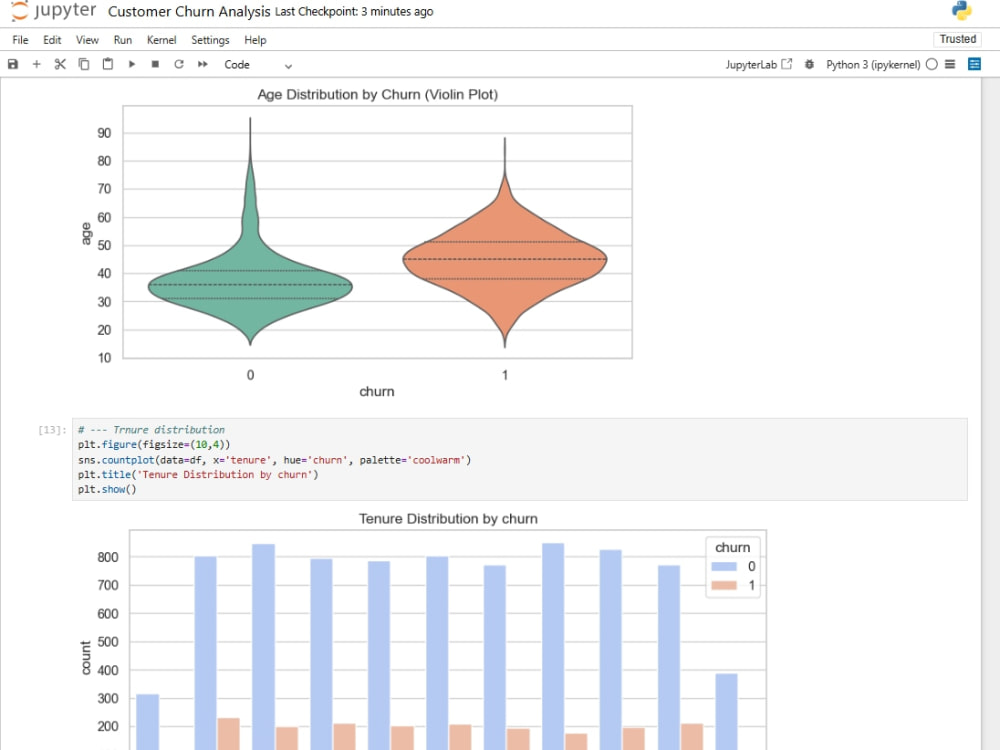Image resolution: width=1000 pixels, height=750 pixels.
Task: Paste cell from clipboard icon
Action: tap(108, 64)
